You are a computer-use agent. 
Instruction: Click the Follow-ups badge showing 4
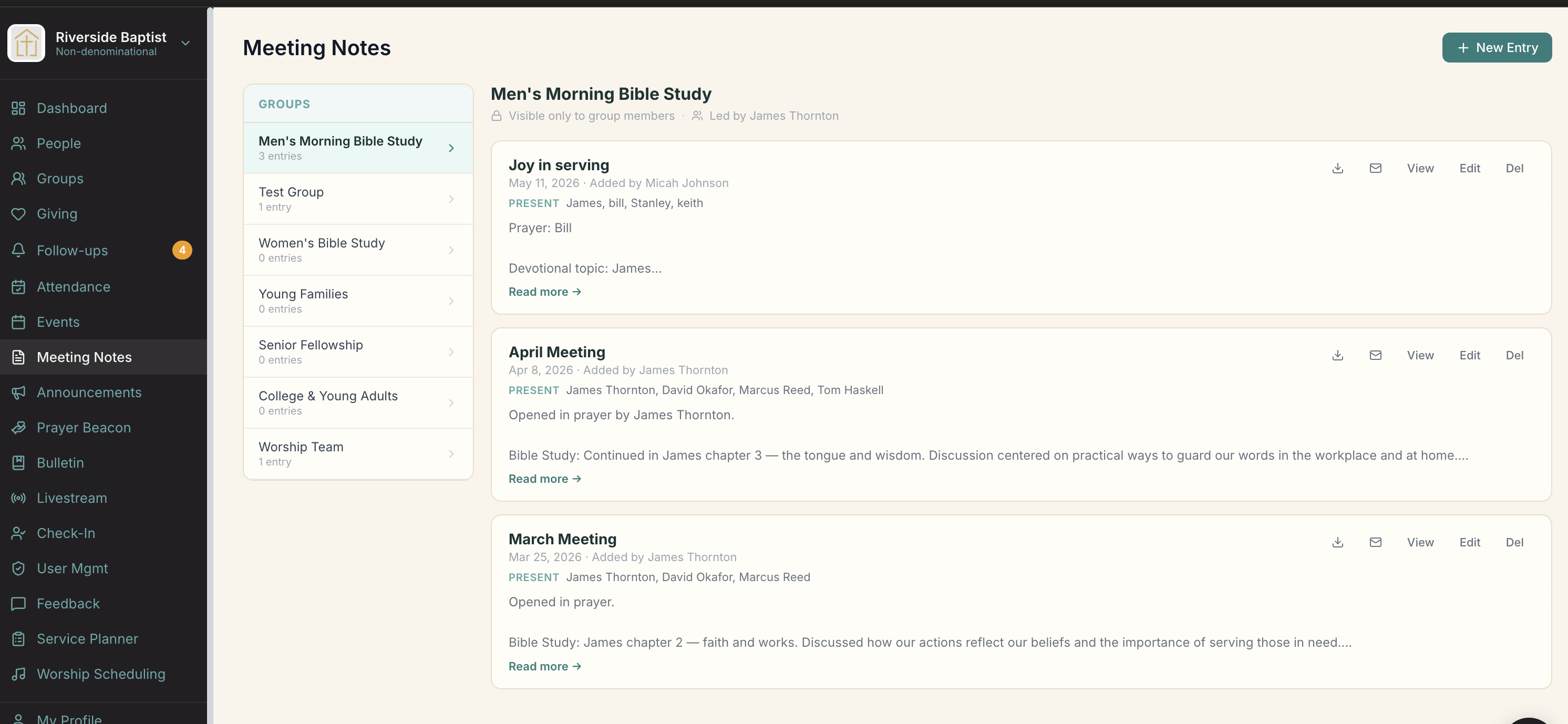pyautogui.click(x=182, y=250)
